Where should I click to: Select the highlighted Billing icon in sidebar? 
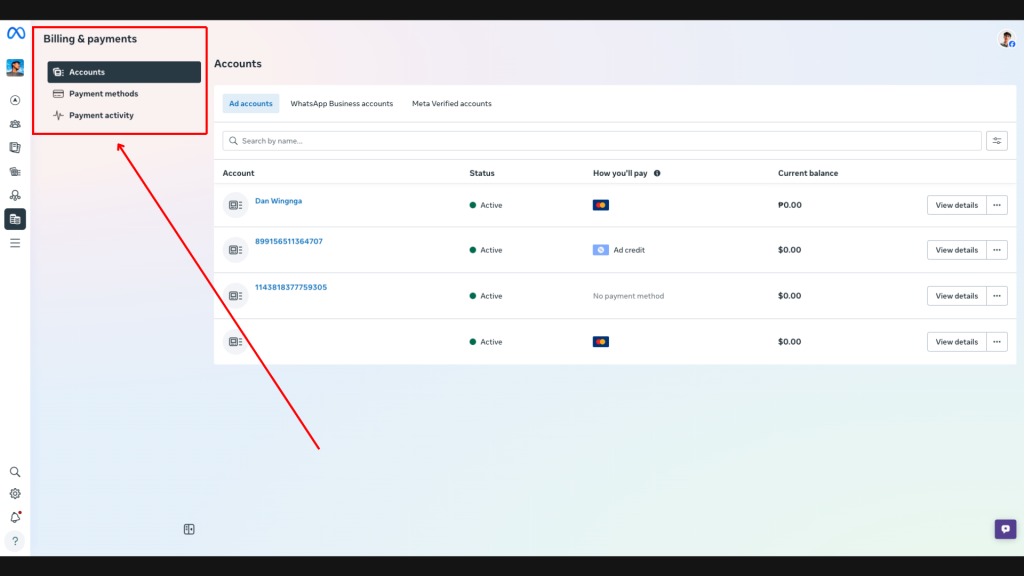15,219
